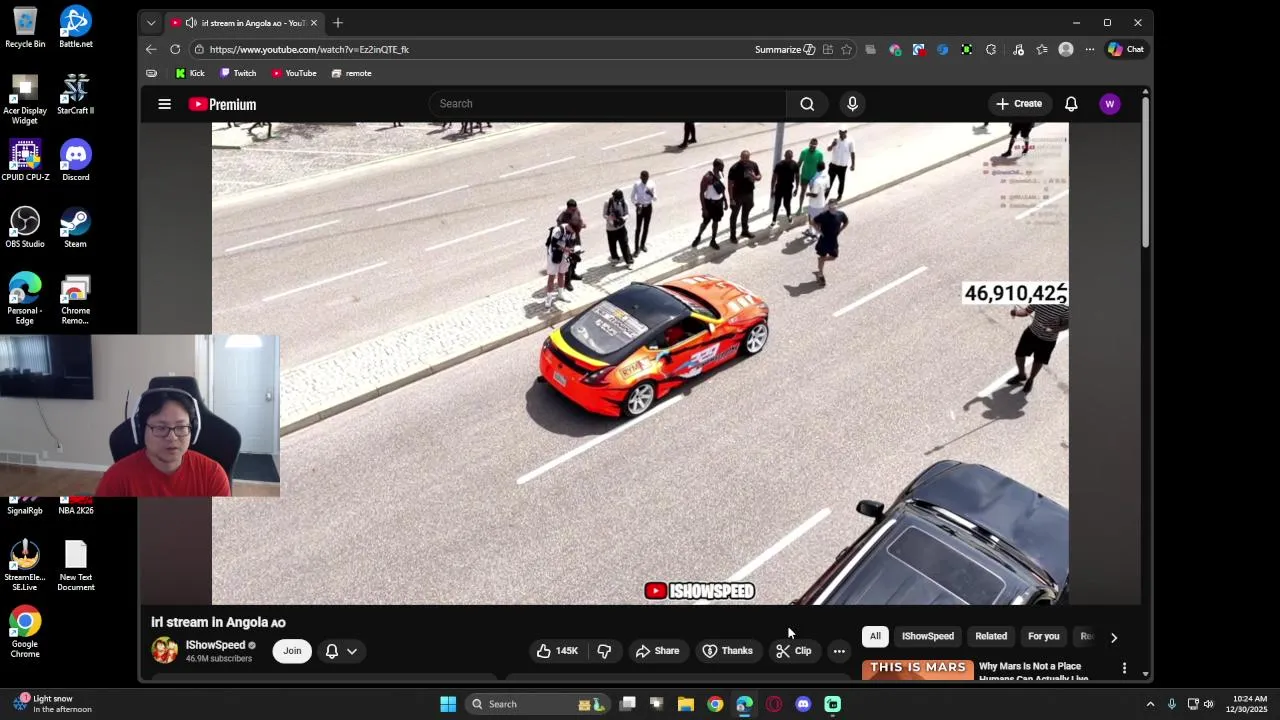Favorite this page with the star icon
The height and width of the screenshot is (720, 1280).
pyautogui.click(x=846, y=49)
